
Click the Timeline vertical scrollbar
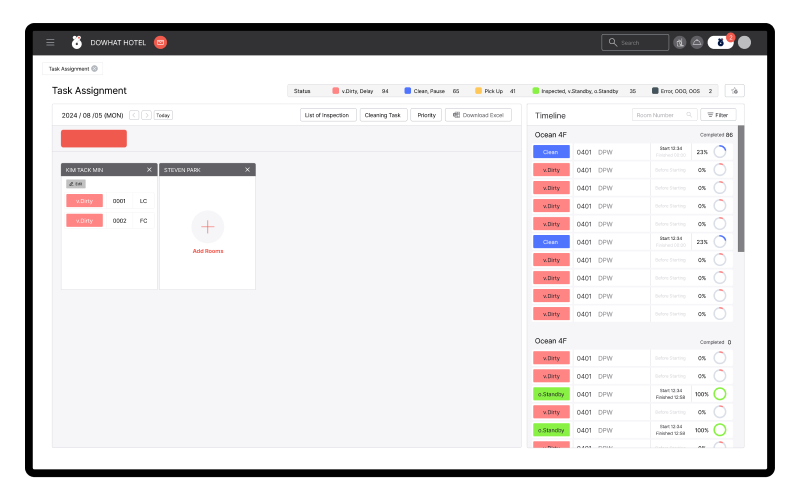click(x=741, y=188)
